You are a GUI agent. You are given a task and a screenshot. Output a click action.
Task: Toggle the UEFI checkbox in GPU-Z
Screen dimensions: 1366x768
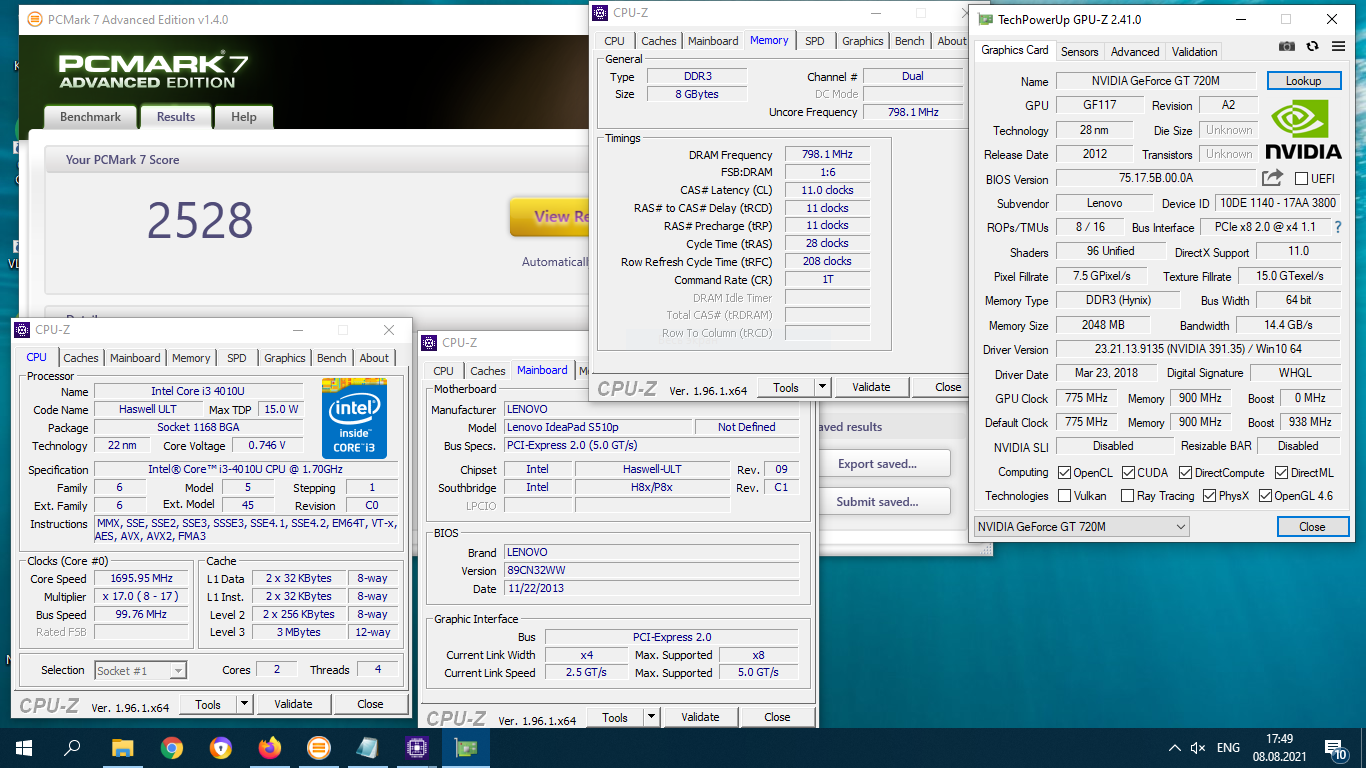click(1301, 178)
